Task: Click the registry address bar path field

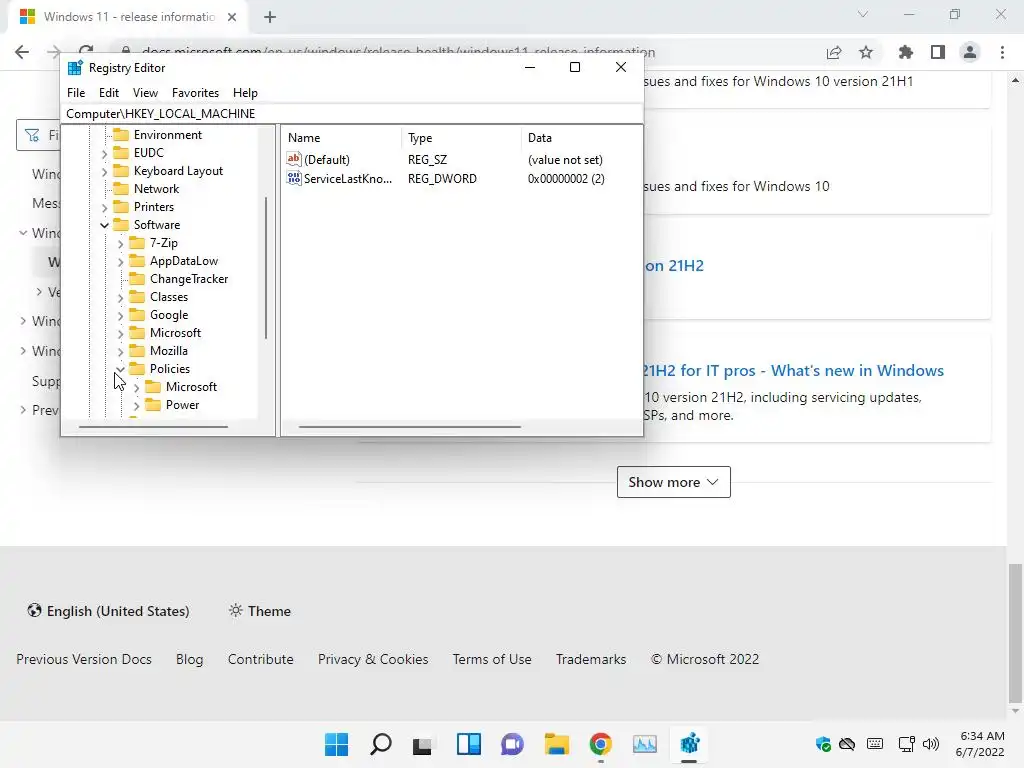Action: tap(351, 114)
